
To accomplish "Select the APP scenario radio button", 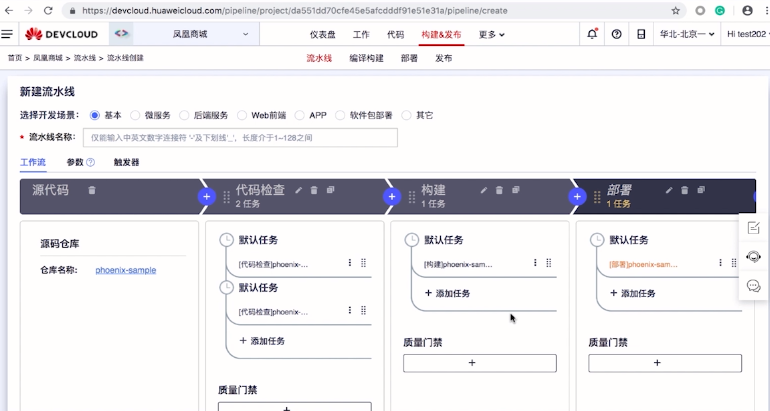I will tap(300, 115).
